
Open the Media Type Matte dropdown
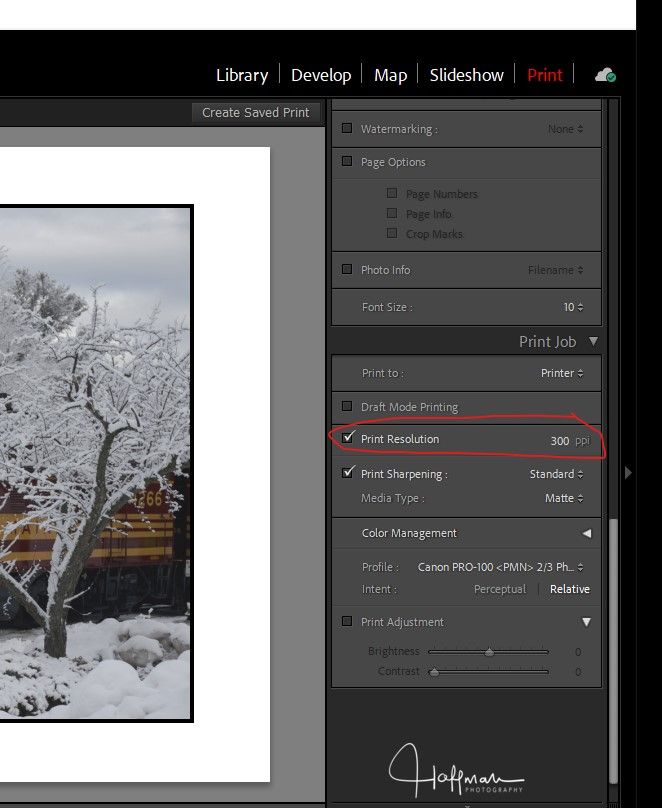pos(564,498)
